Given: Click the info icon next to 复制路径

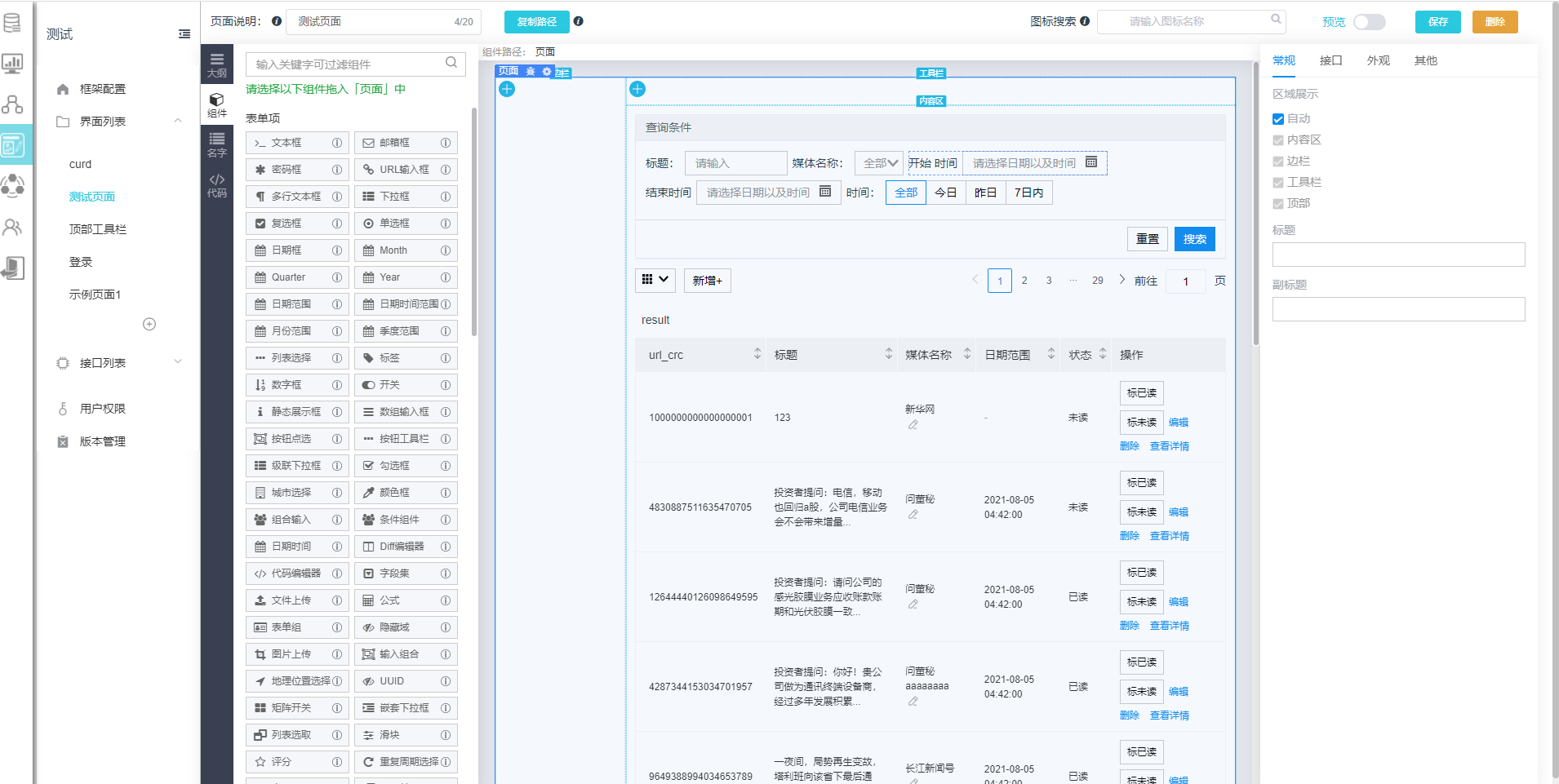Looking at the screenshot, I should coord(578,21).
